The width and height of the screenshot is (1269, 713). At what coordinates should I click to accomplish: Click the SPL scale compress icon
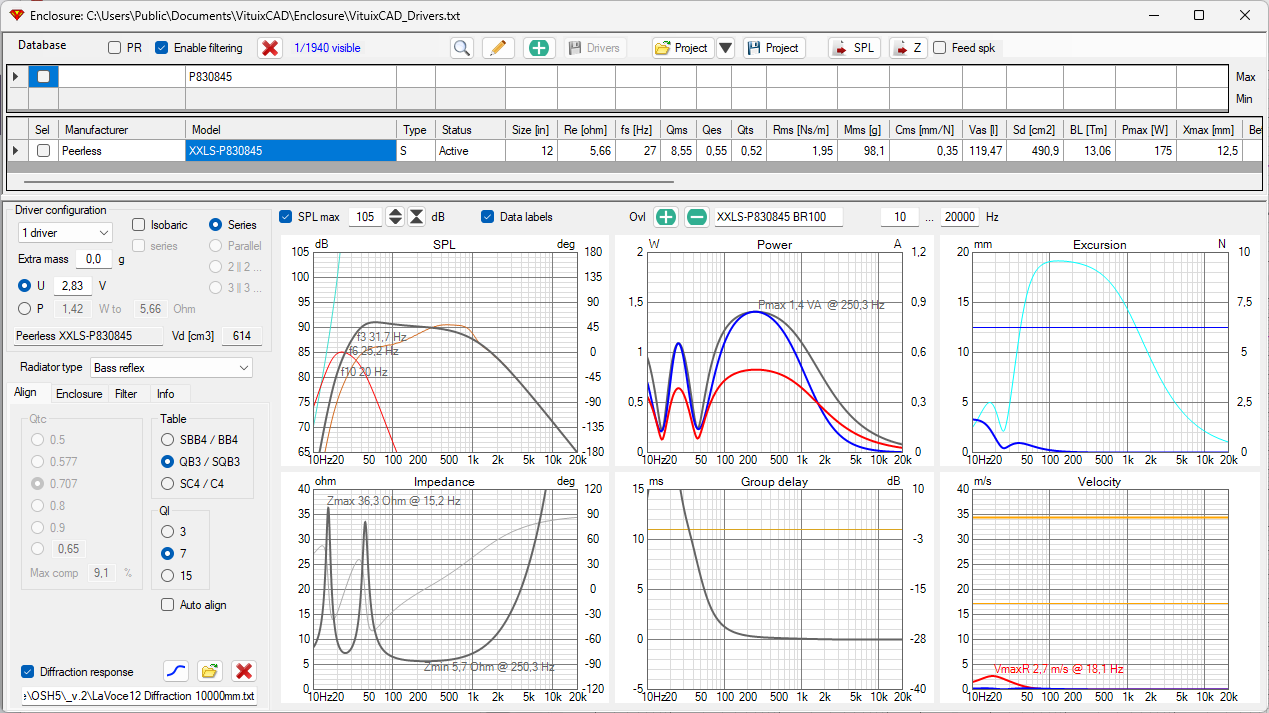416,217
